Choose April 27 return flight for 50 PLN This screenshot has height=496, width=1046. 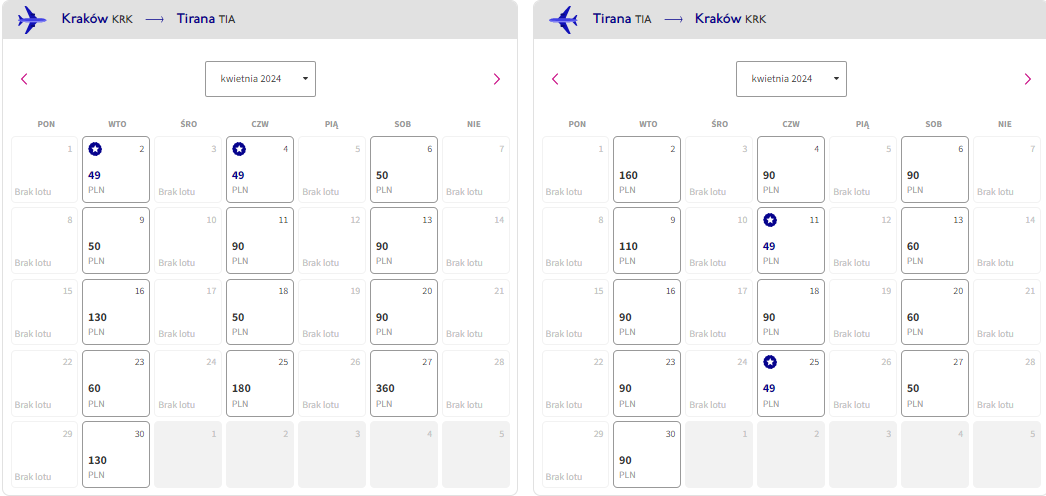(935, 384)
